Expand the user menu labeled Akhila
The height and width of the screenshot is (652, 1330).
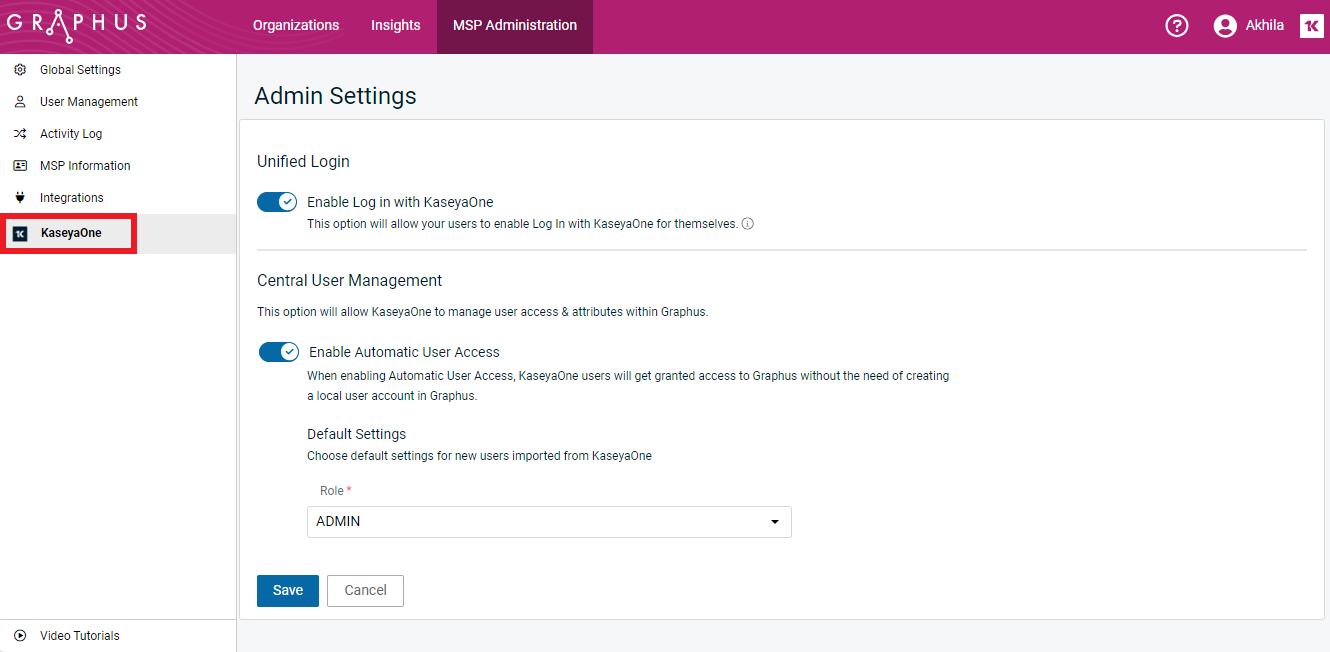pyautogui.click(x=1248, y=25)
